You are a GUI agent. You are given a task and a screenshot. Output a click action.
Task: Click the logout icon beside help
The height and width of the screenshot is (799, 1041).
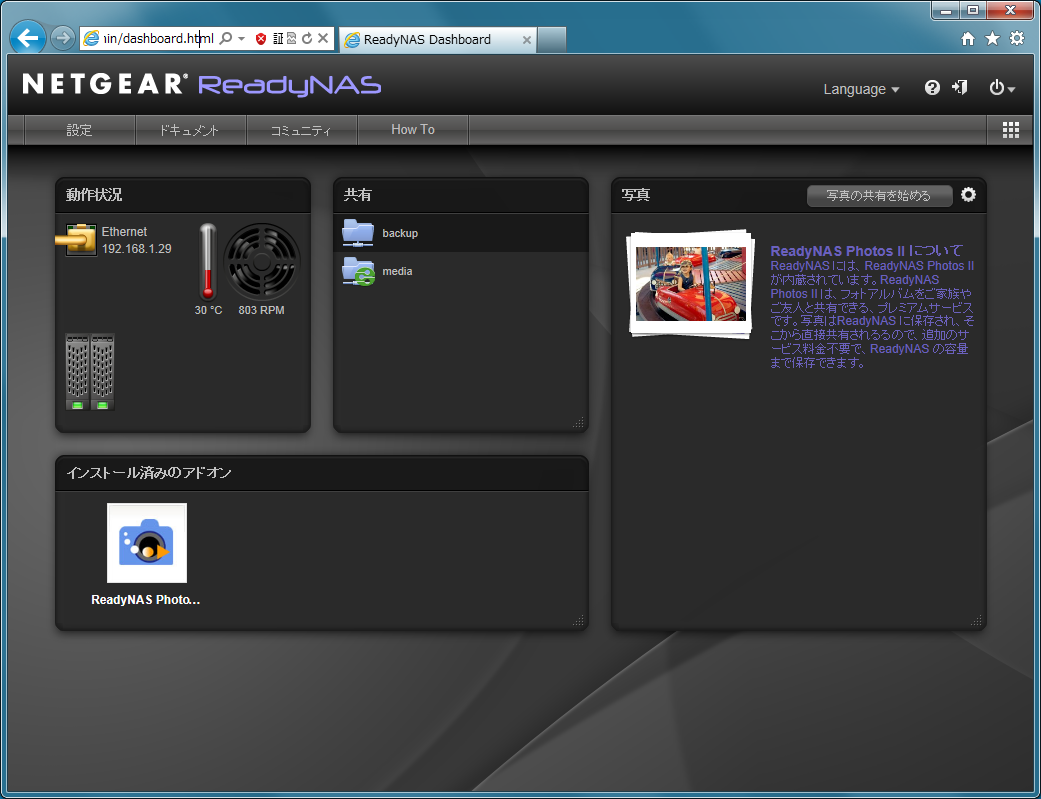tap(960, 88)
